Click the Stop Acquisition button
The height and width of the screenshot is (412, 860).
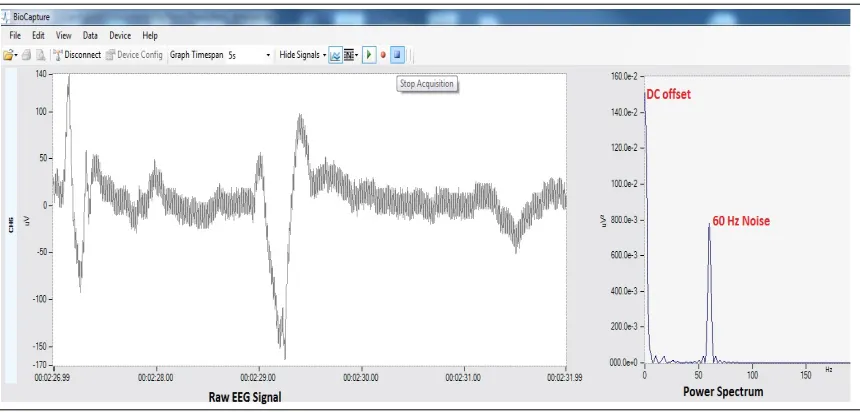pos(398,55)
